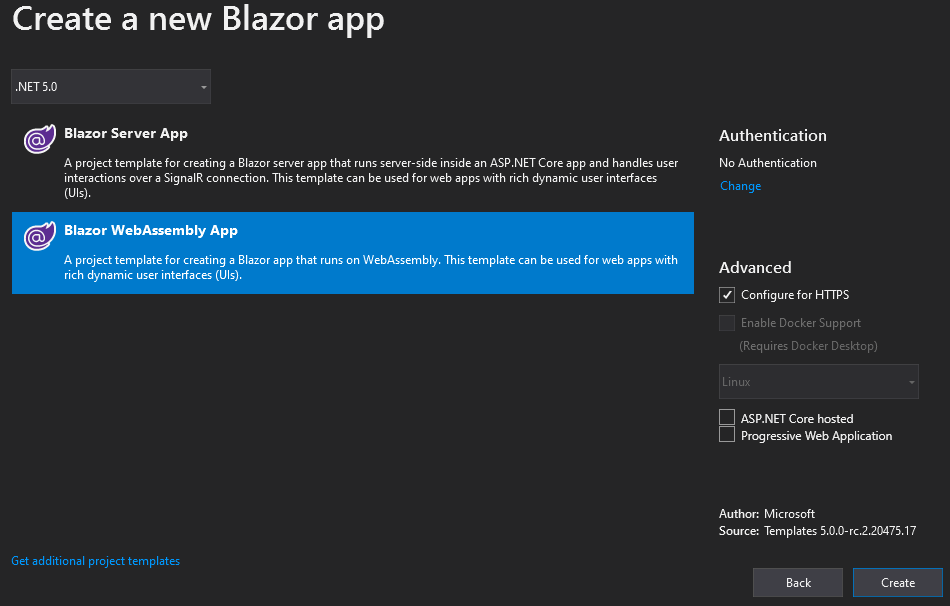The image size is (950, 606).
Task: Open the .NET 5.0 framework dropdown
Action: pyautogui.click(x=111, y=87)
